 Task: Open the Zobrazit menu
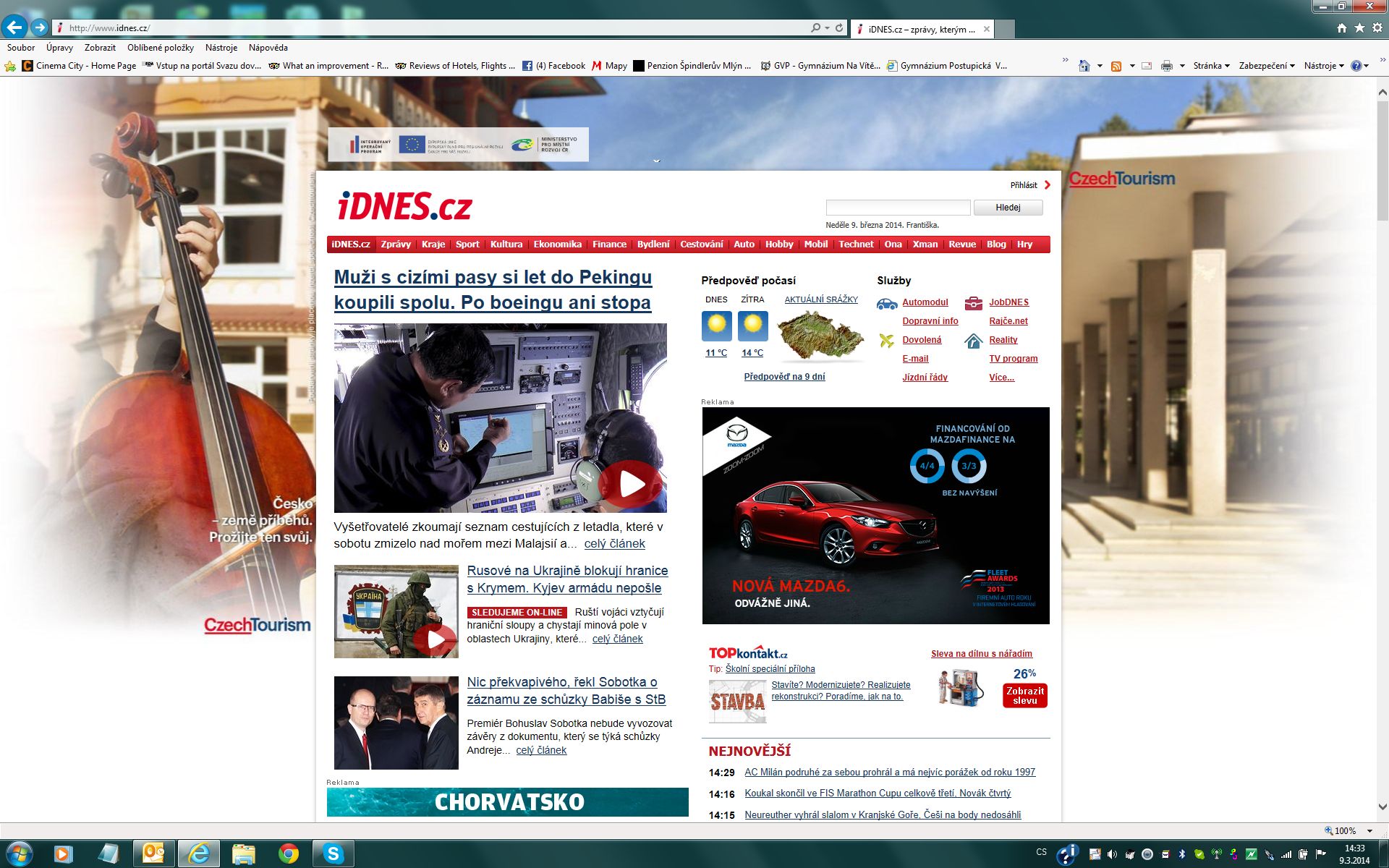pos(100,48)
